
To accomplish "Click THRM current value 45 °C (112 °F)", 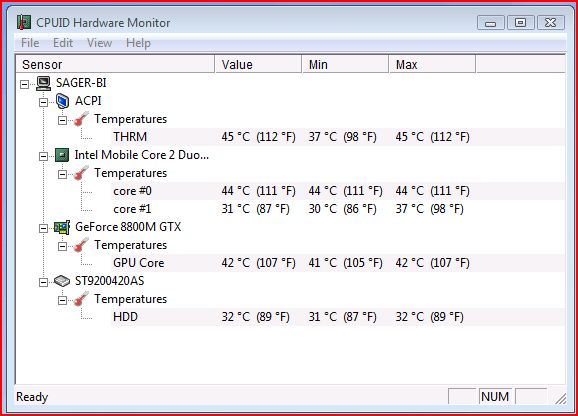I will (x=258, y=137).
